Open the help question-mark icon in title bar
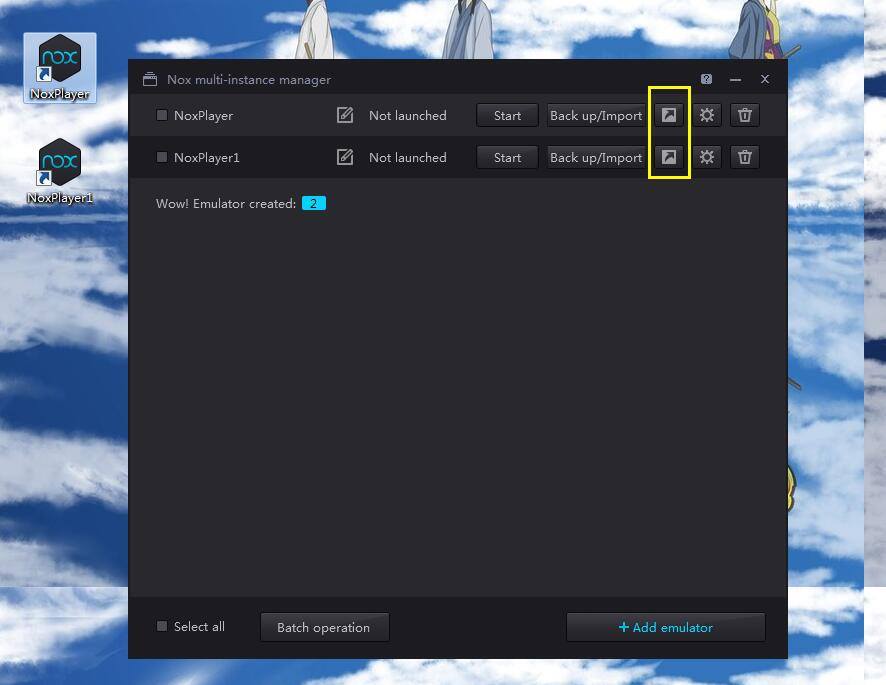 pos(706,79)
